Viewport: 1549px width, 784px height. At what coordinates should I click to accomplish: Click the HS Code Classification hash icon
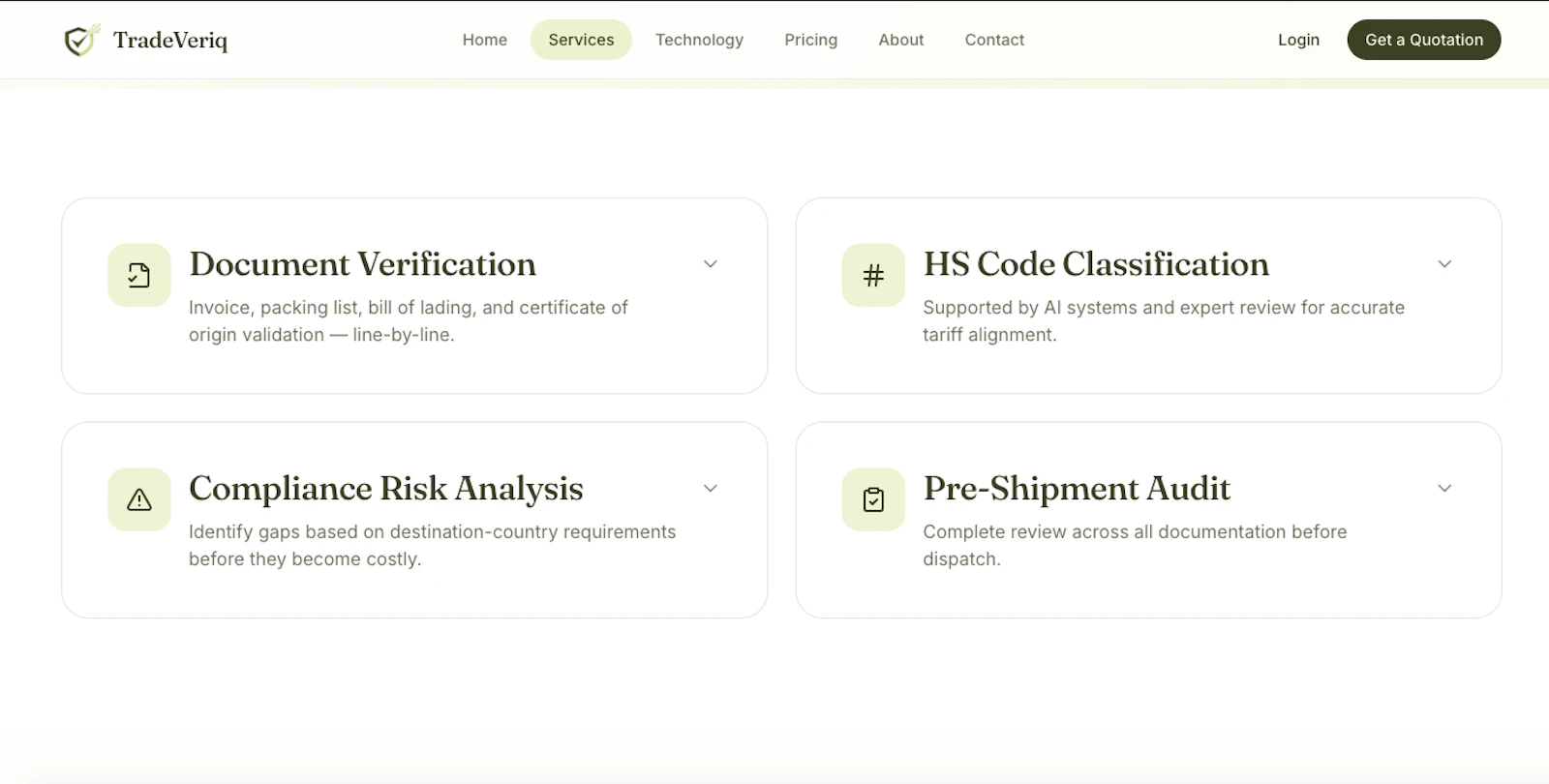click(873, 276)
